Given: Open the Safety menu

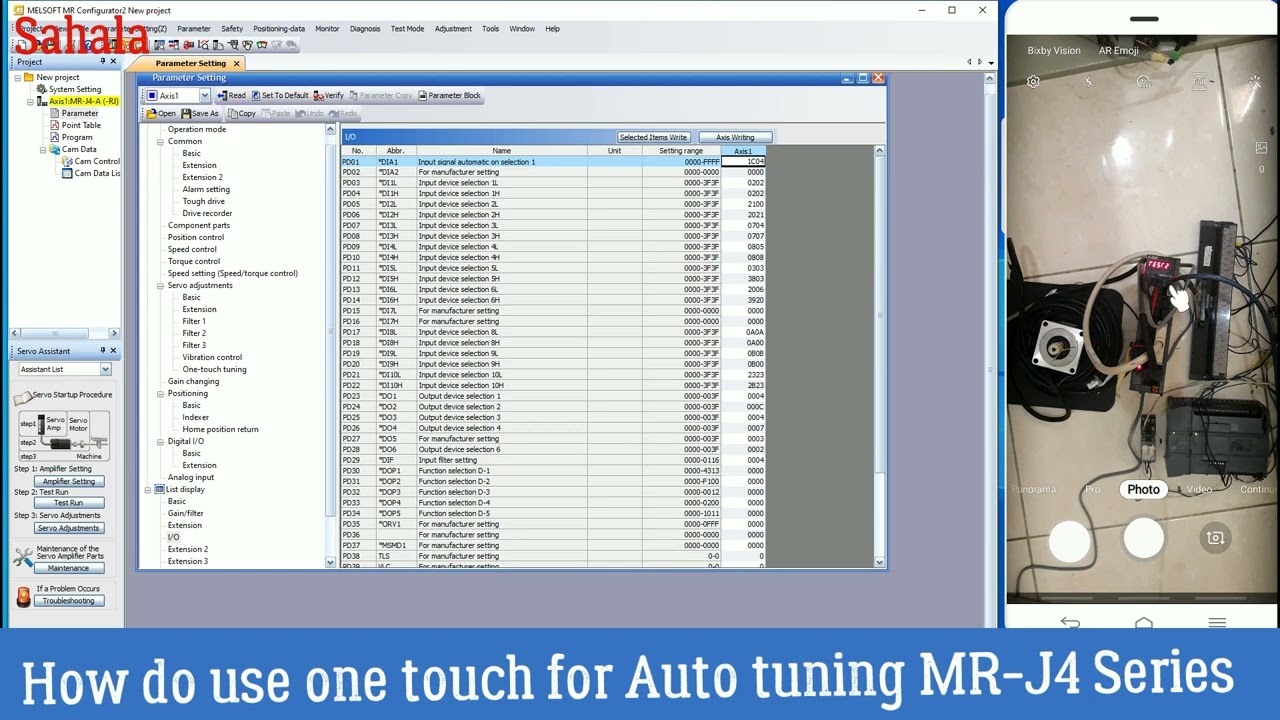Looking at the screenshot, I should click(x=232, y=29).
